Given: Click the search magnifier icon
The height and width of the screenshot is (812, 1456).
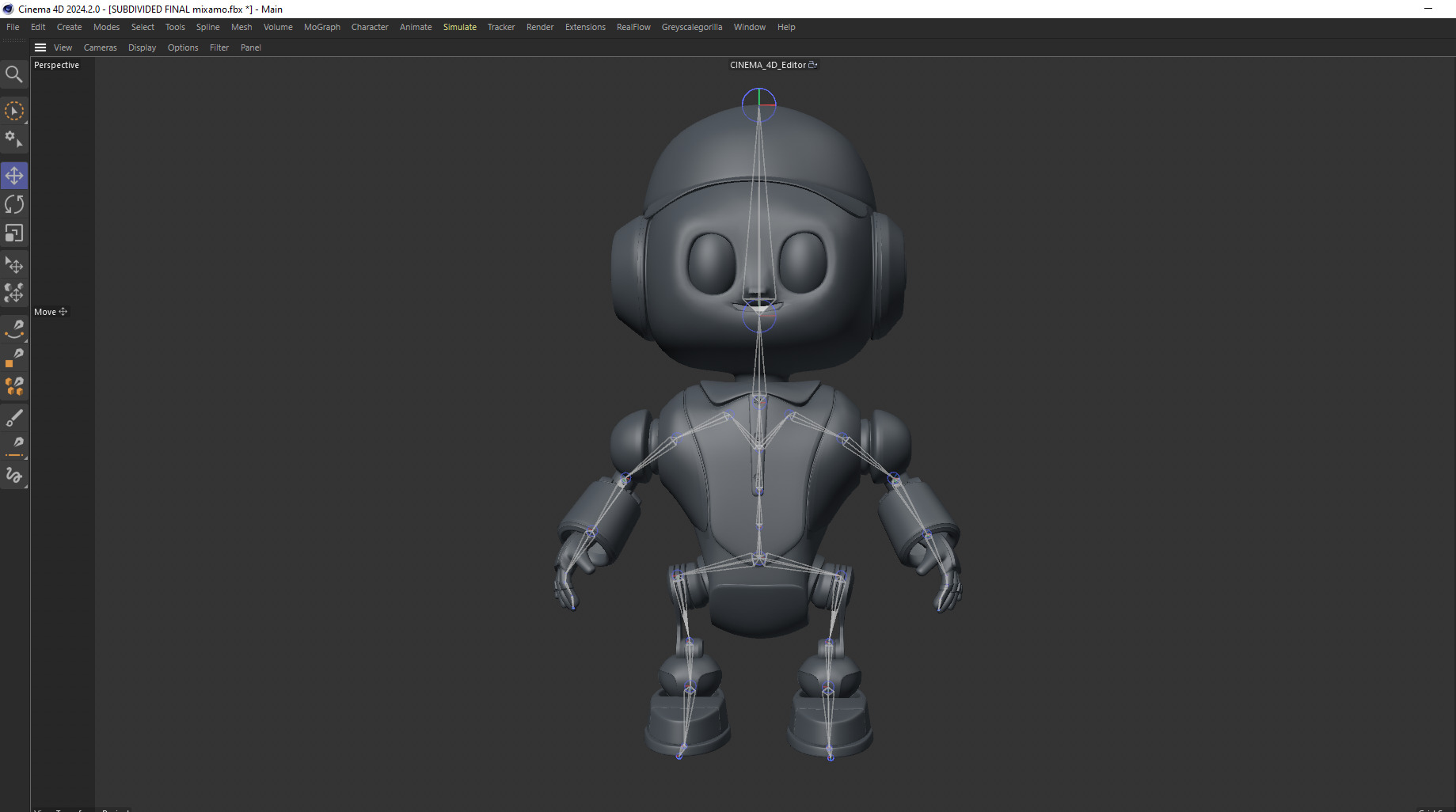Looking at the screenshot, I should [x=13, y=74].
